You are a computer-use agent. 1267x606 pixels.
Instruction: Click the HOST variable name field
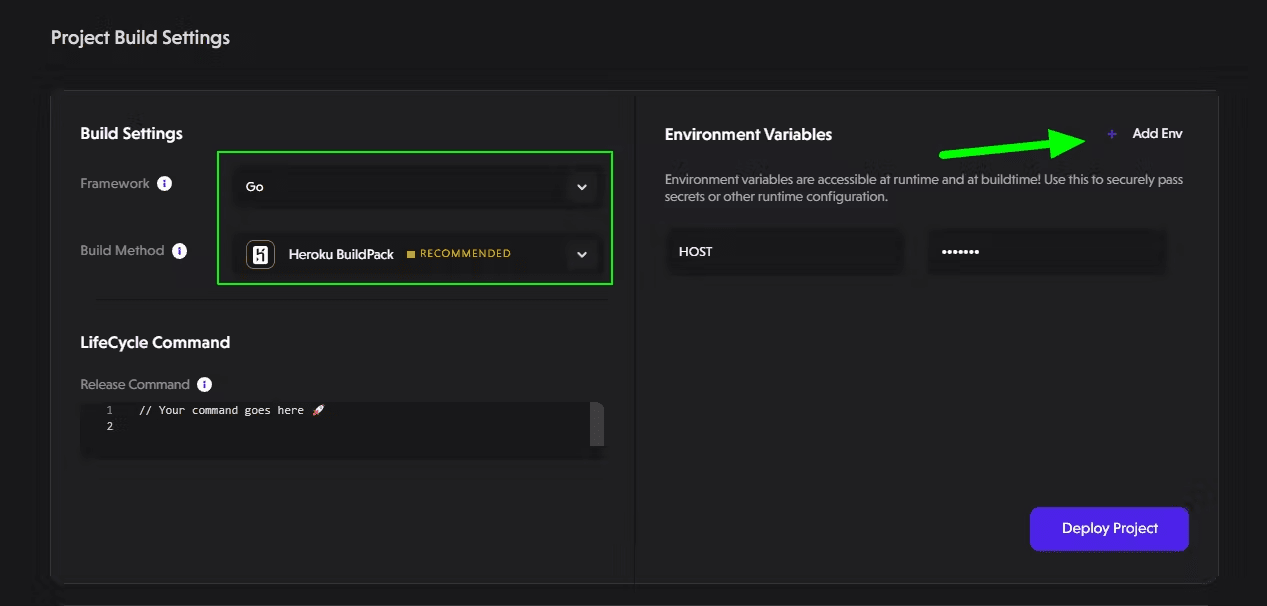coord(784,252)
